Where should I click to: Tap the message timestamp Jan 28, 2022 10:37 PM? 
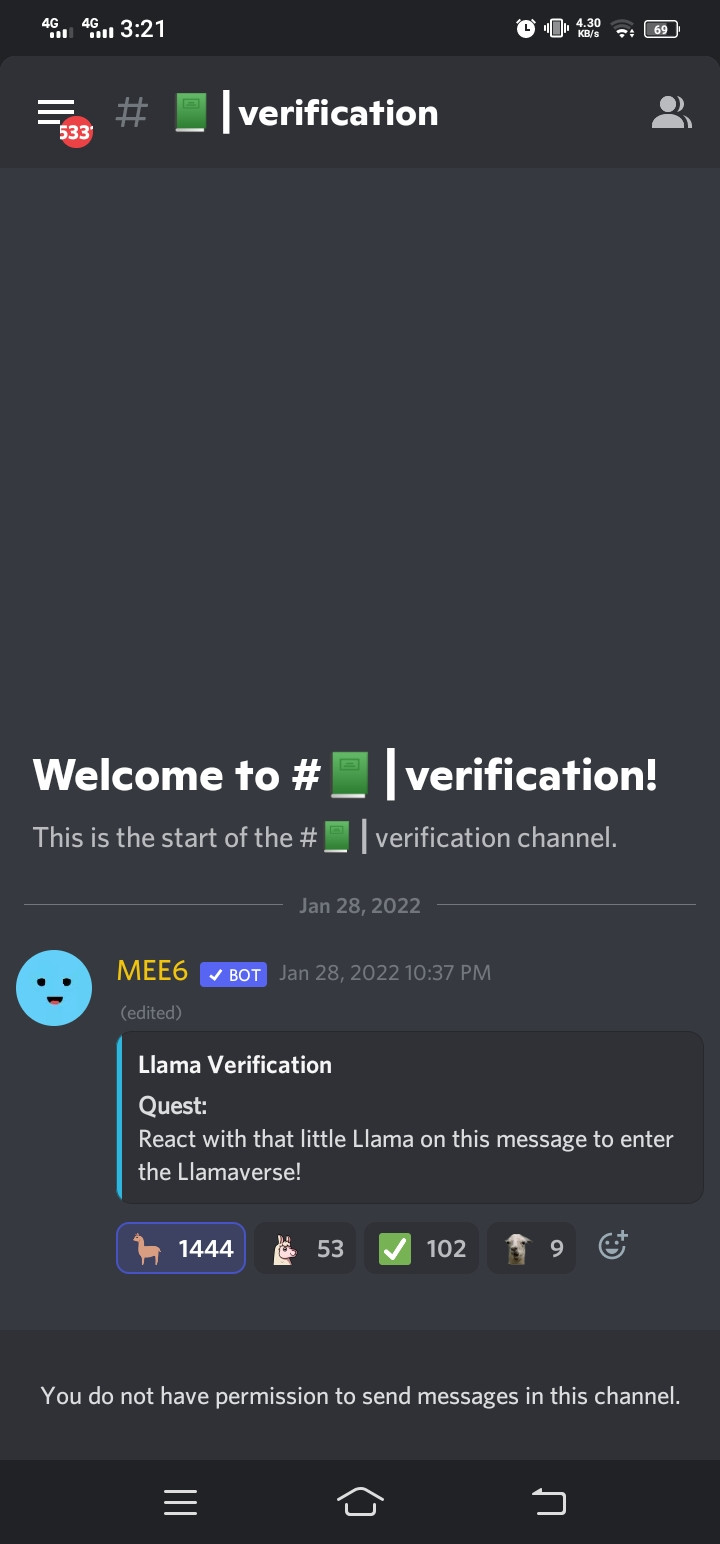385,972
